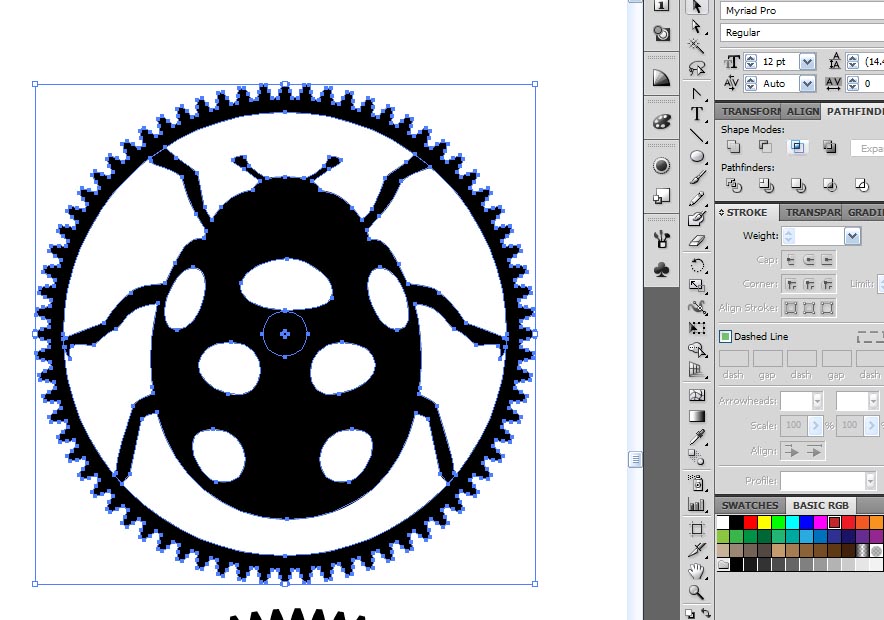Switch to the Transparency tab

[811, 212]
